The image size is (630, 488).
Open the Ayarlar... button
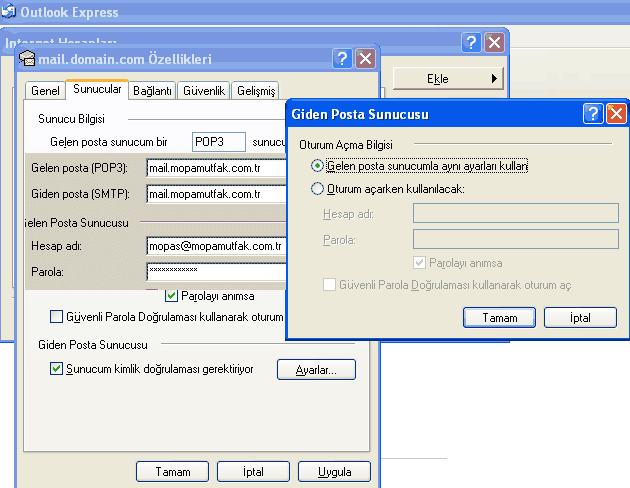[316, 370]
